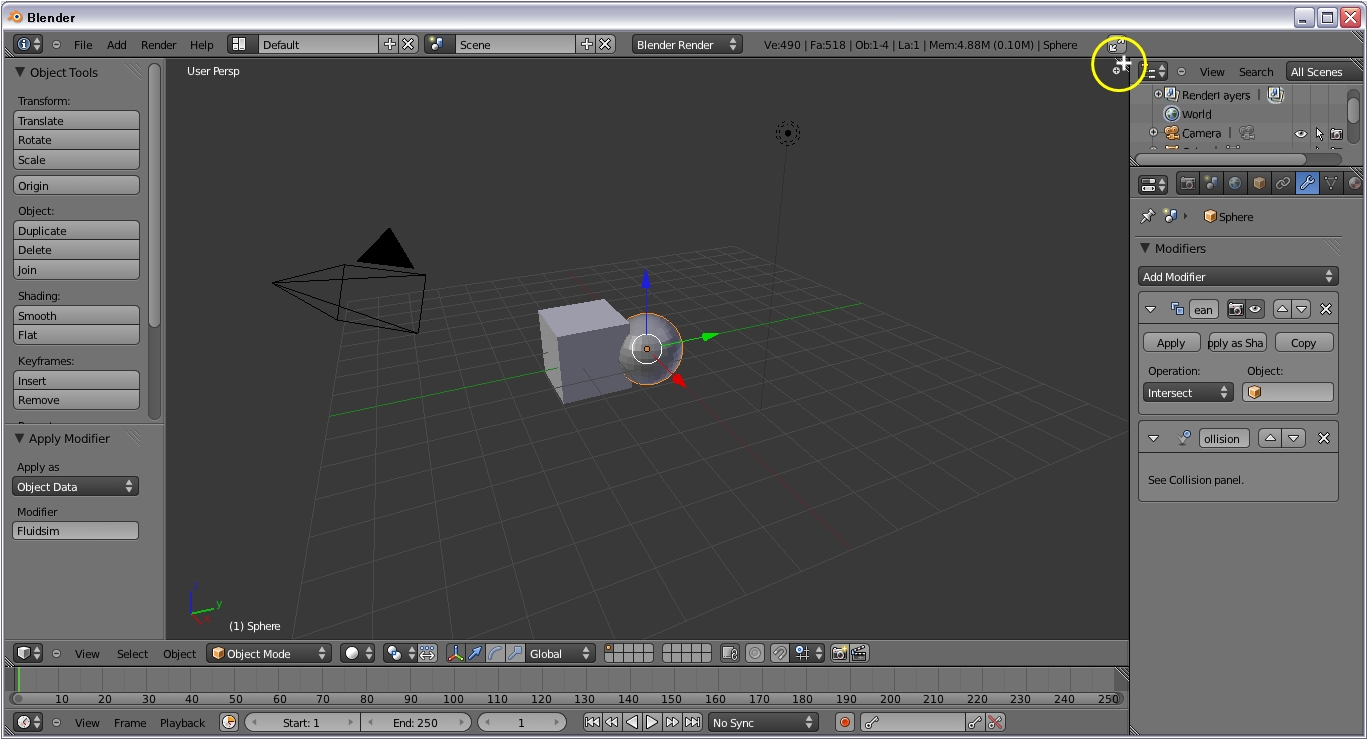Apply the Boolean modifier
The image size is (1368, 740).
[1171, 342]
